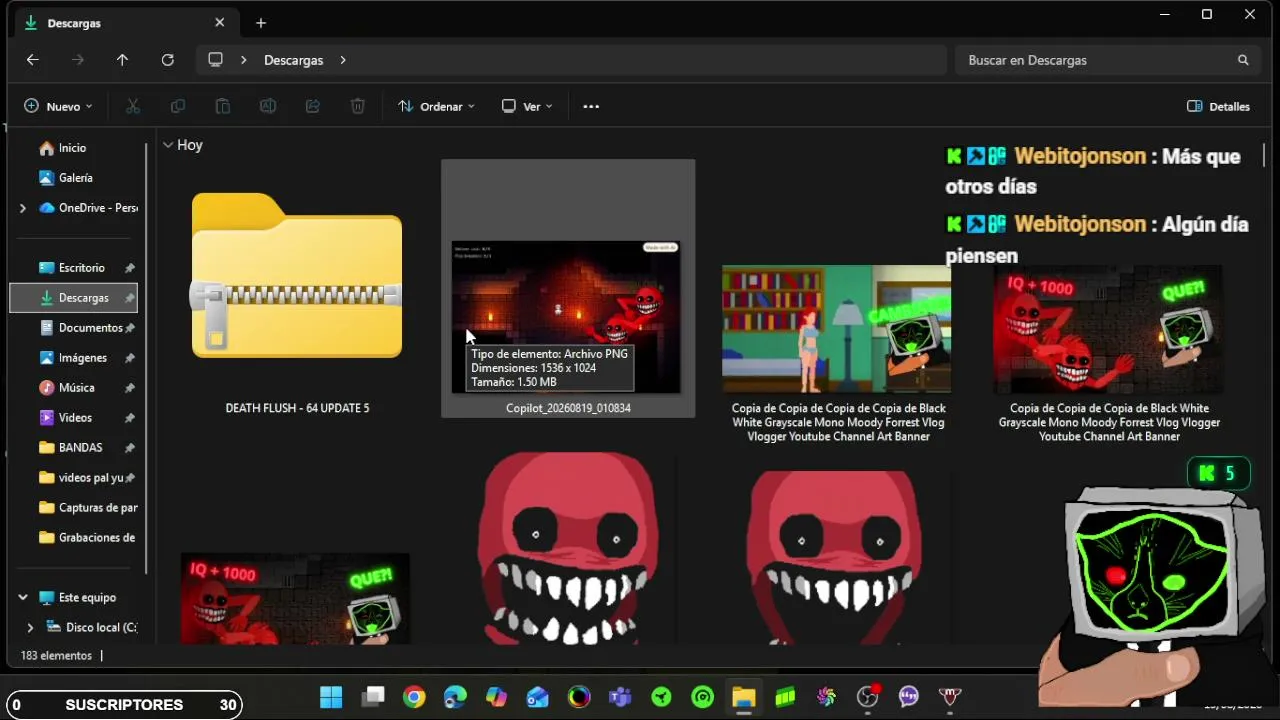Viewport: 1280px width, 720px height.
Task: Expand chevron before Descargas in address bar
Action: pyautogui.click(x=243, y=60)
